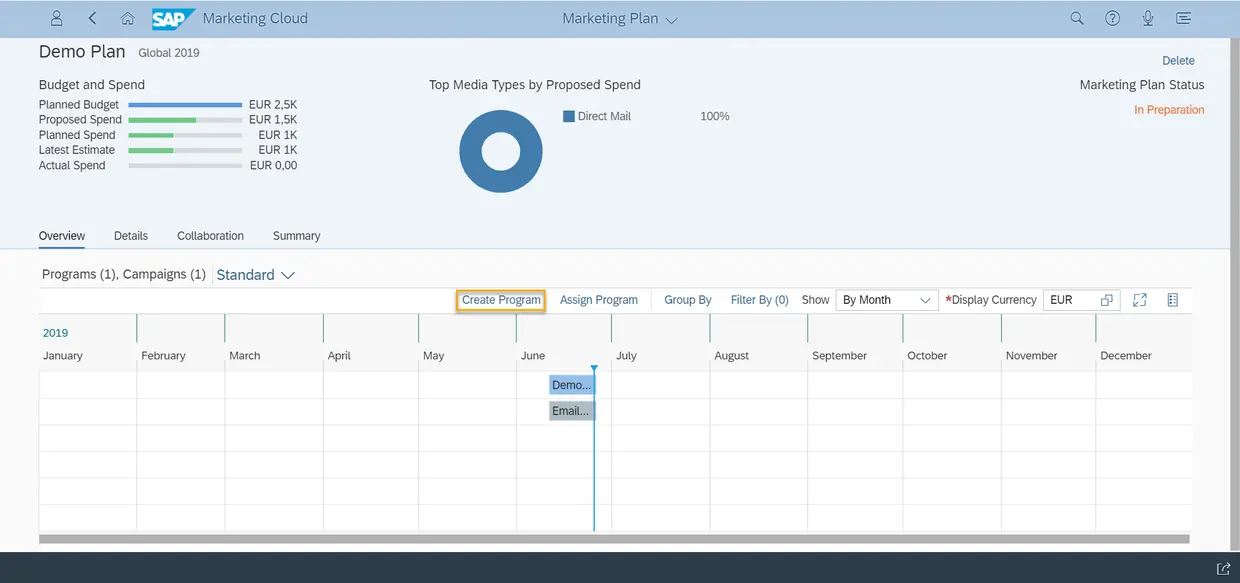Screen dimensions: 1240x583
Task: Click the In Preparation status
Action: 1169,110
